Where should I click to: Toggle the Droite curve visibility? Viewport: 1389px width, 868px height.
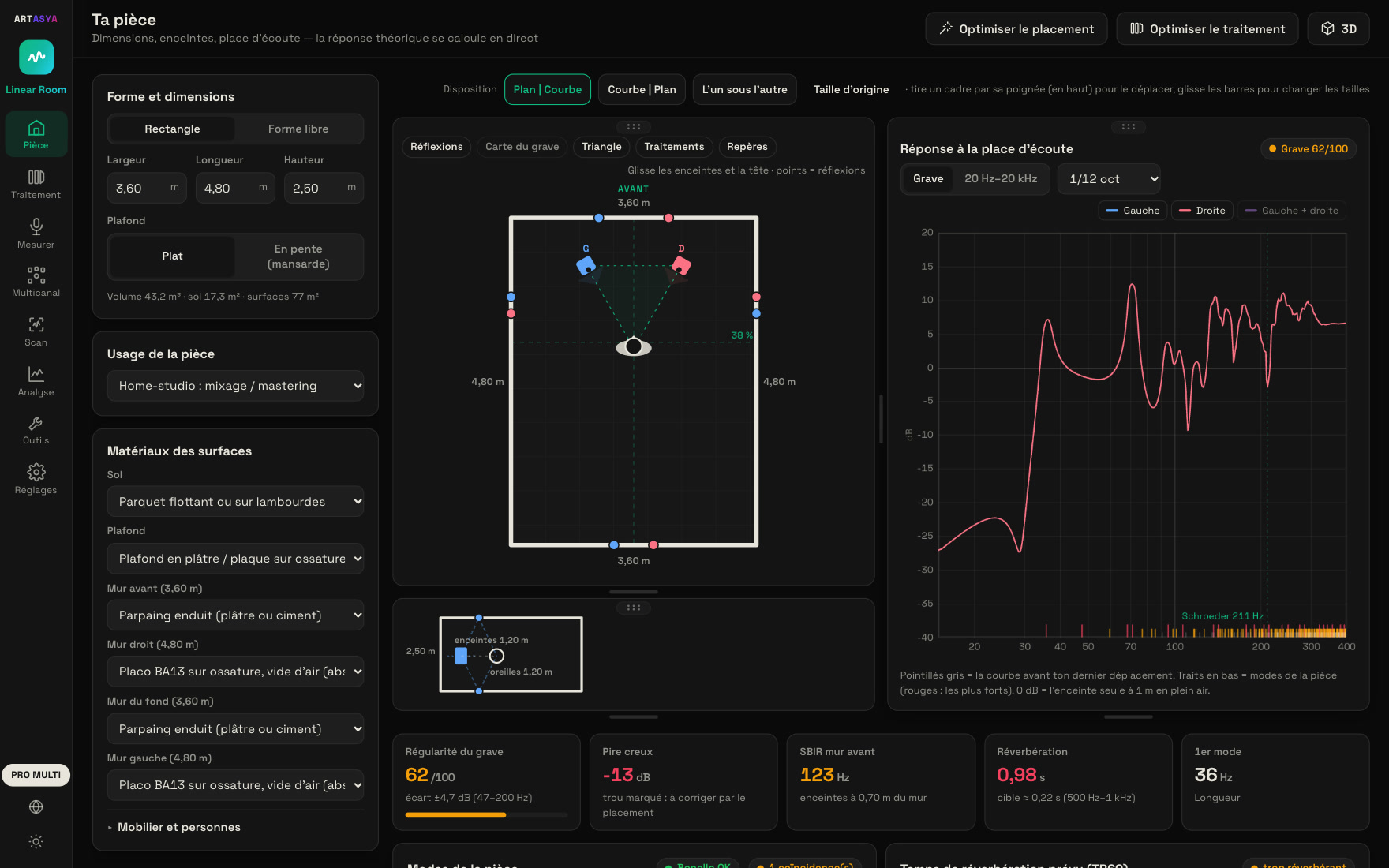click(1202, 211)
